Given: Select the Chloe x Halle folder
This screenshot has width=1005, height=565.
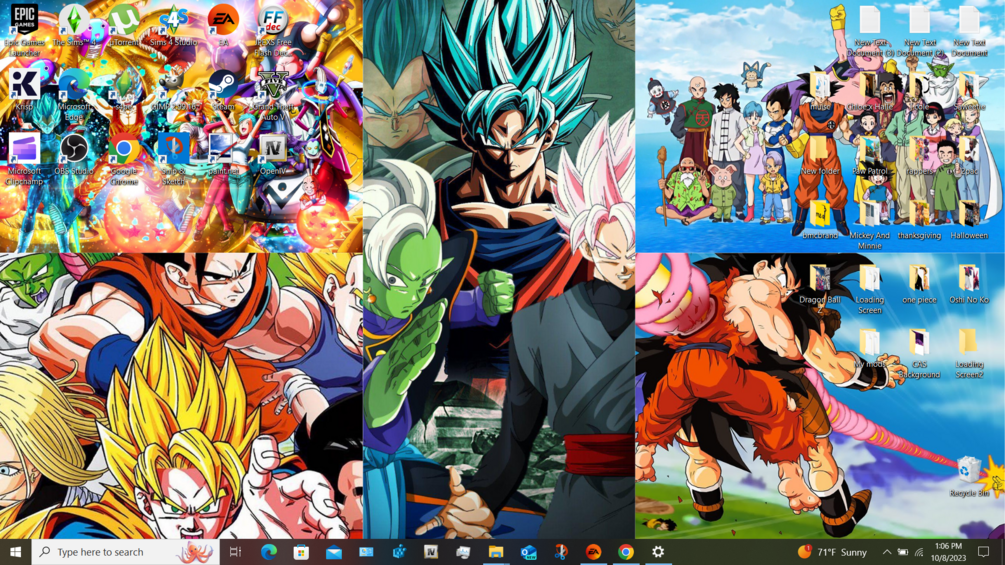Looking at the screenshot, I should [870, 91].
